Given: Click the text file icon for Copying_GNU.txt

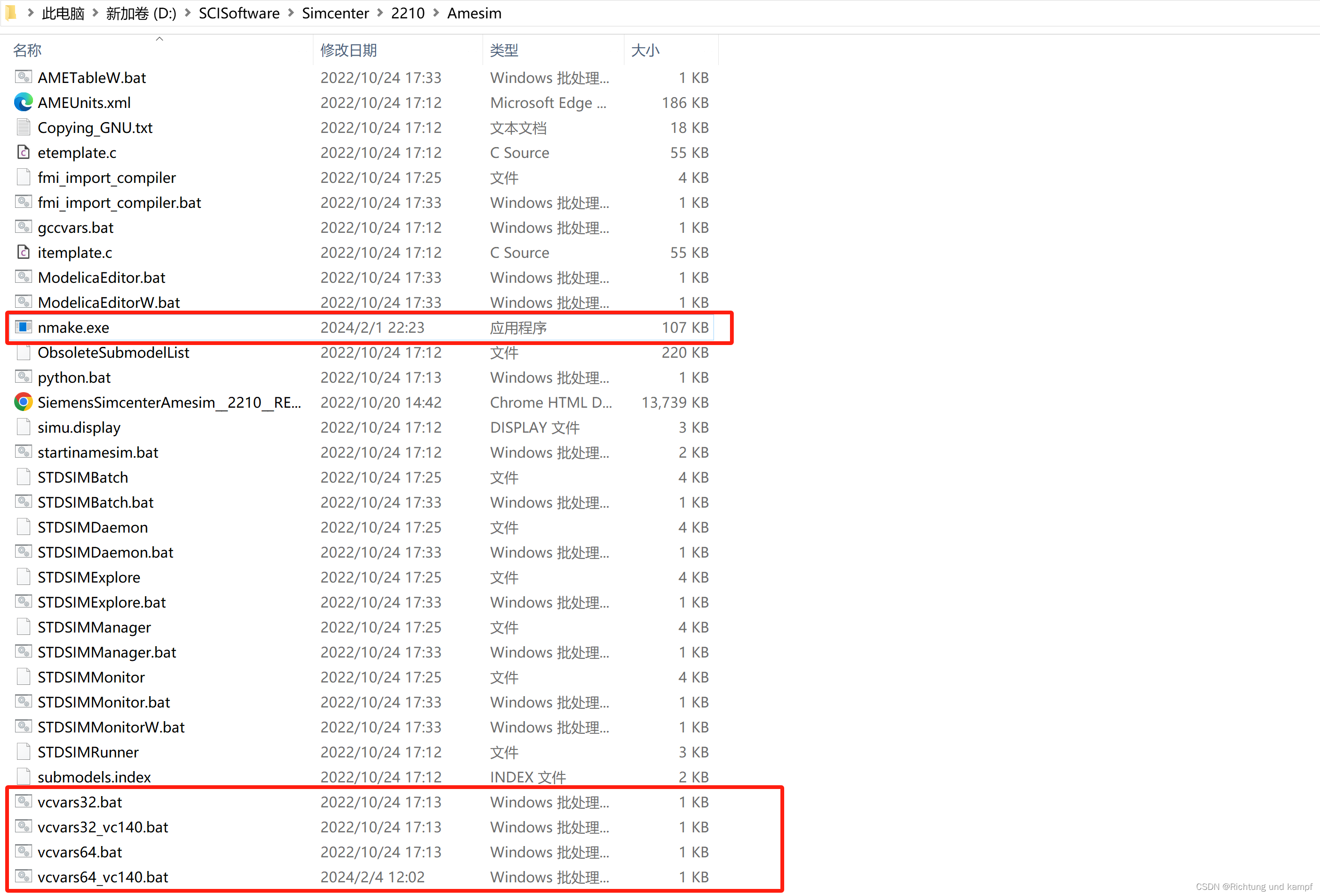Looking at the screenshot, I should (23, 127).
